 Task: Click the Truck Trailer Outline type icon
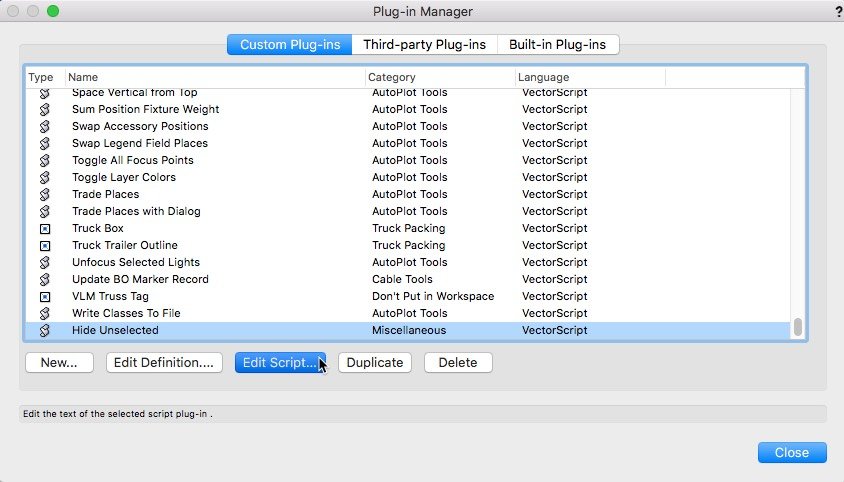(44, 245)
